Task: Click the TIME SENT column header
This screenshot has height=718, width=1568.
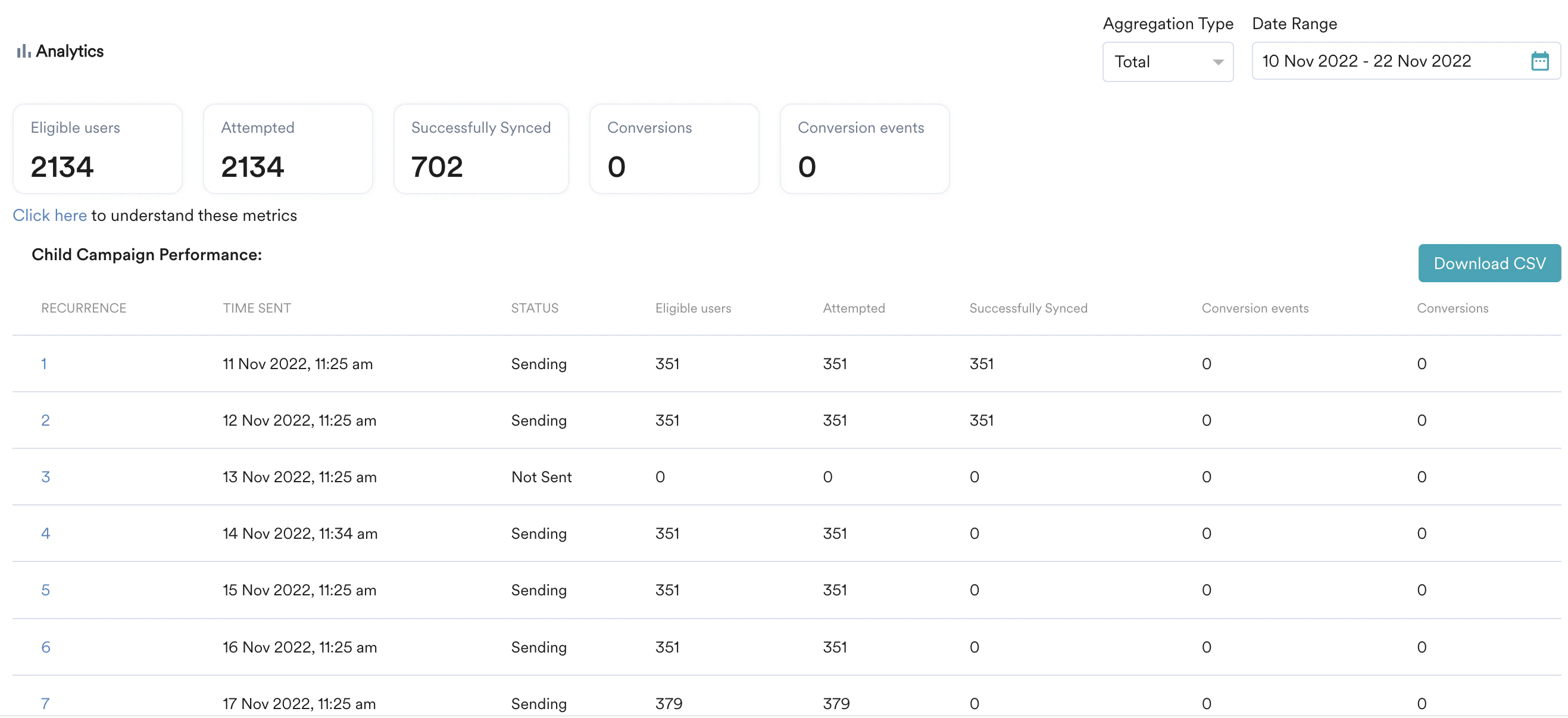Action: click(x=256, y=308)
